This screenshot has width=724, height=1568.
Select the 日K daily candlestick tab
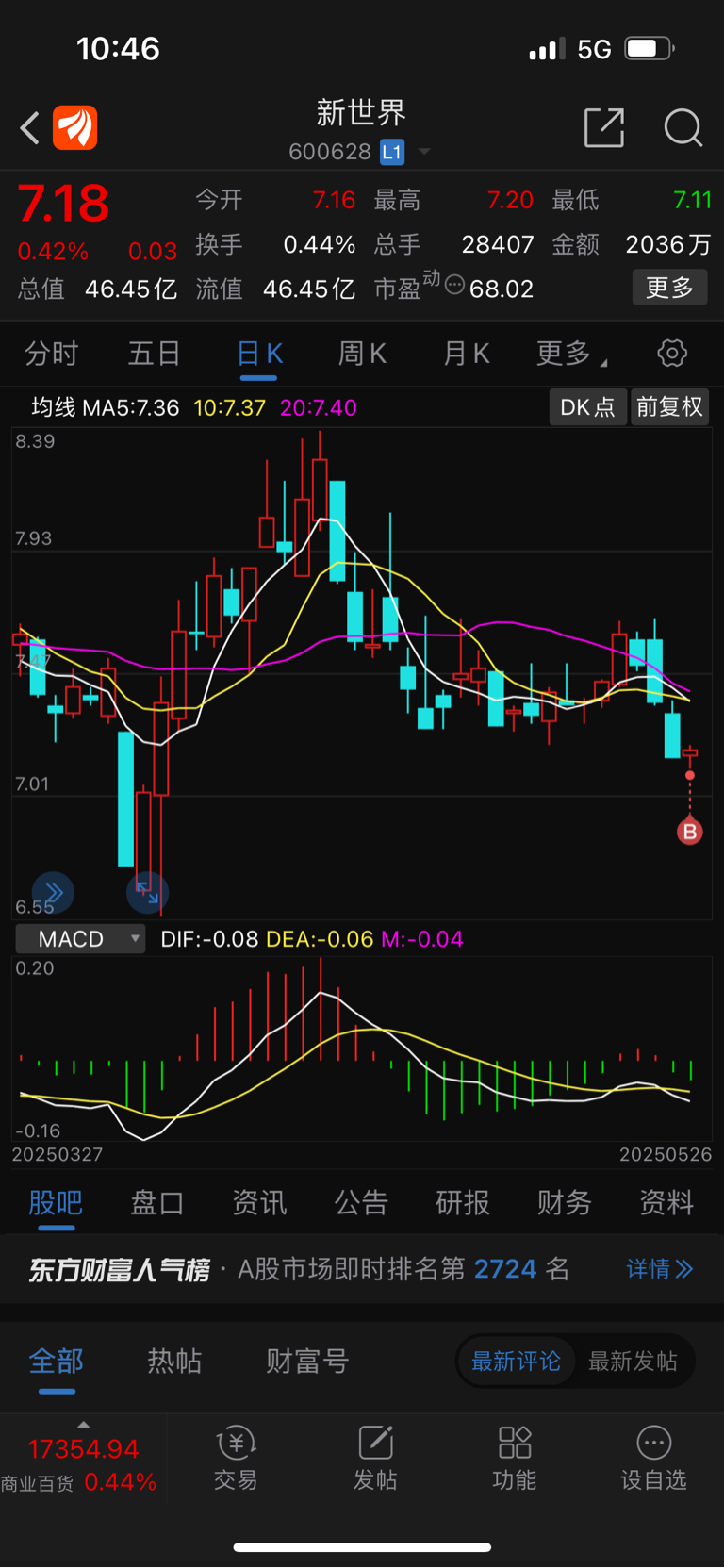pyautogui.click(x=259, y=354)
